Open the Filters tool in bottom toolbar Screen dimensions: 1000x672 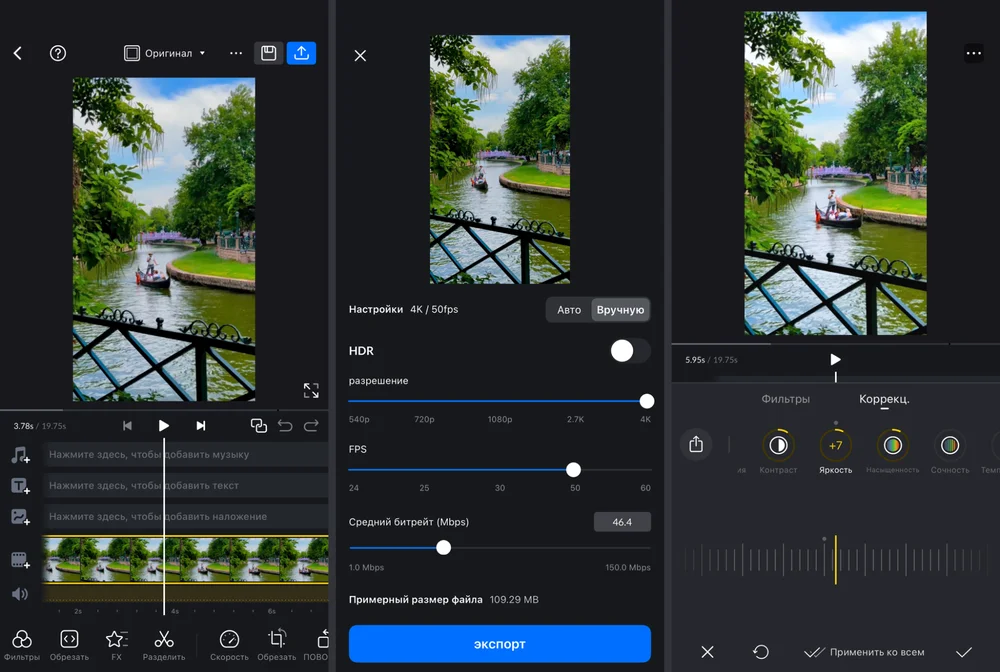point(22,644)
